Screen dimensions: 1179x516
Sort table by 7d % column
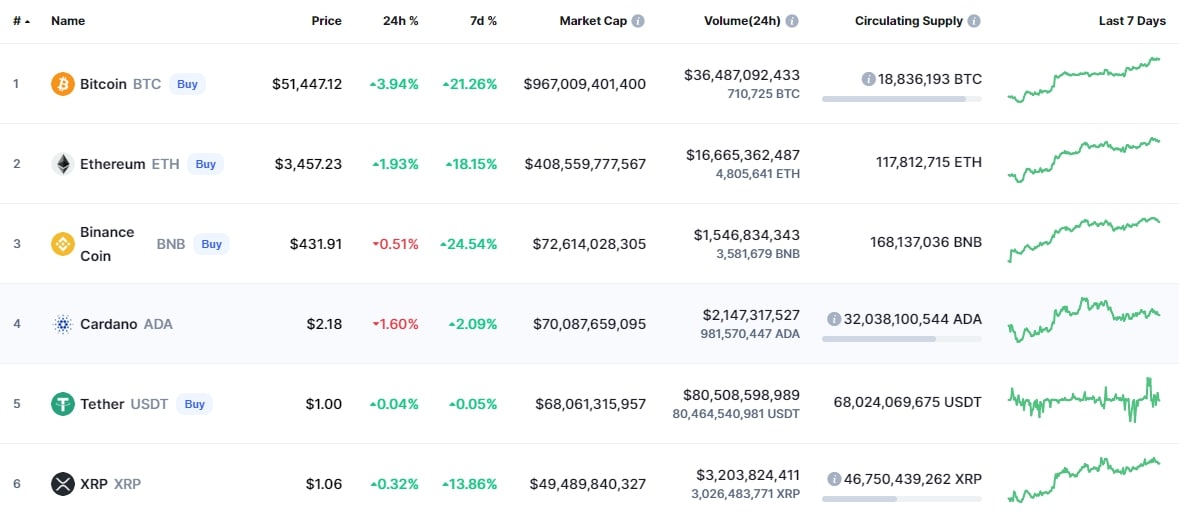pos(483,21)
